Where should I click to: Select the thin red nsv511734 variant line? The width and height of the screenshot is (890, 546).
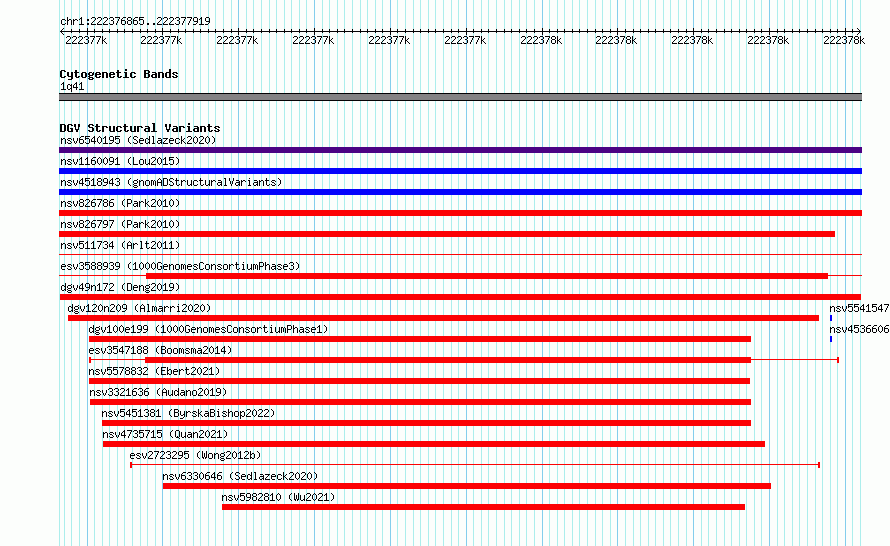coord(460,254)
